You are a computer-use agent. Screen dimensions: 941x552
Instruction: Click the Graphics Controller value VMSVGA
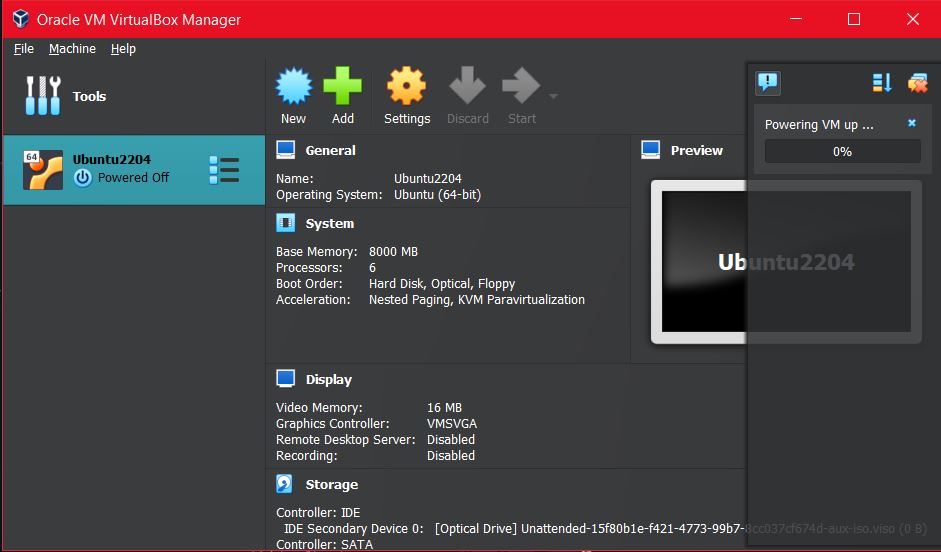452,424
